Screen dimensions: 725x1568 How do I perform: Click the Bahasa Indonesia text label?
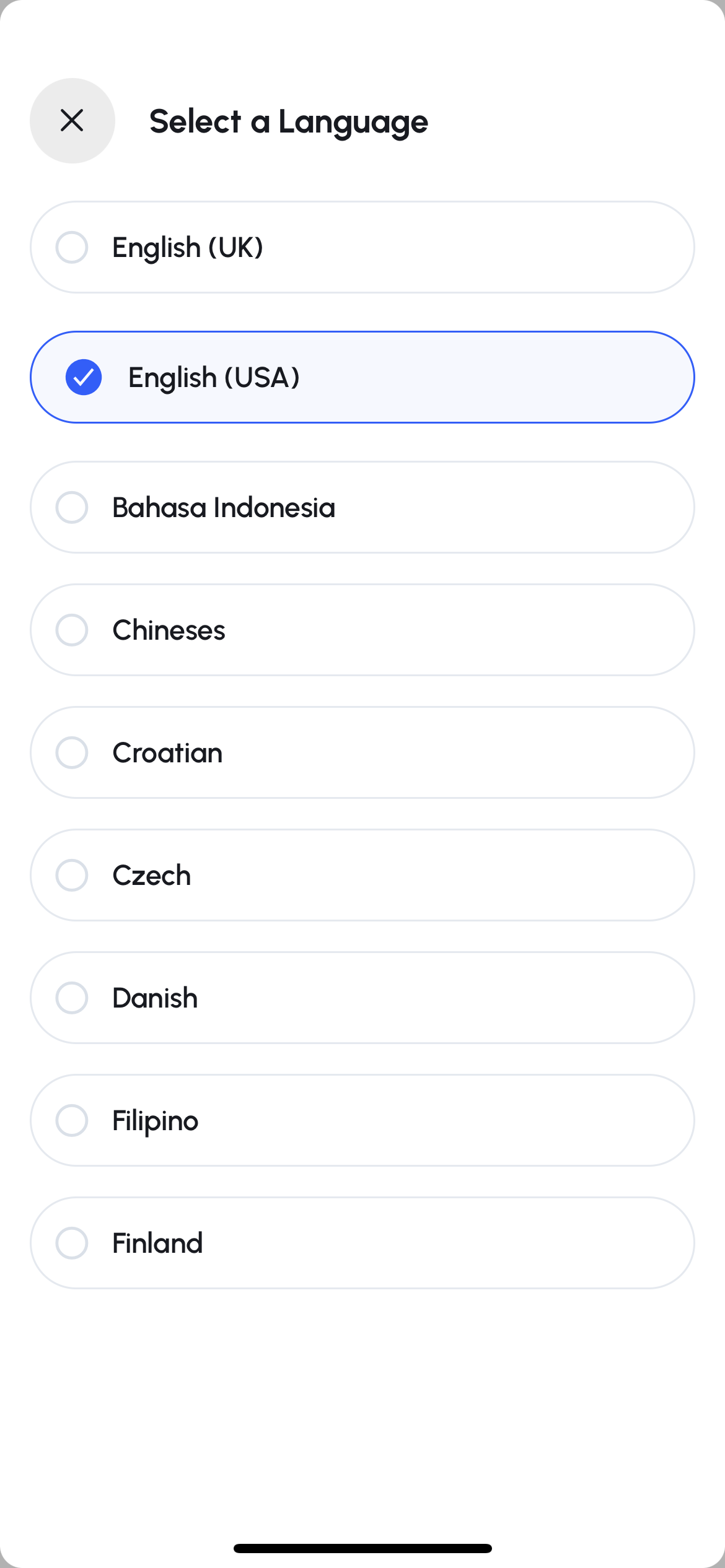224,508
